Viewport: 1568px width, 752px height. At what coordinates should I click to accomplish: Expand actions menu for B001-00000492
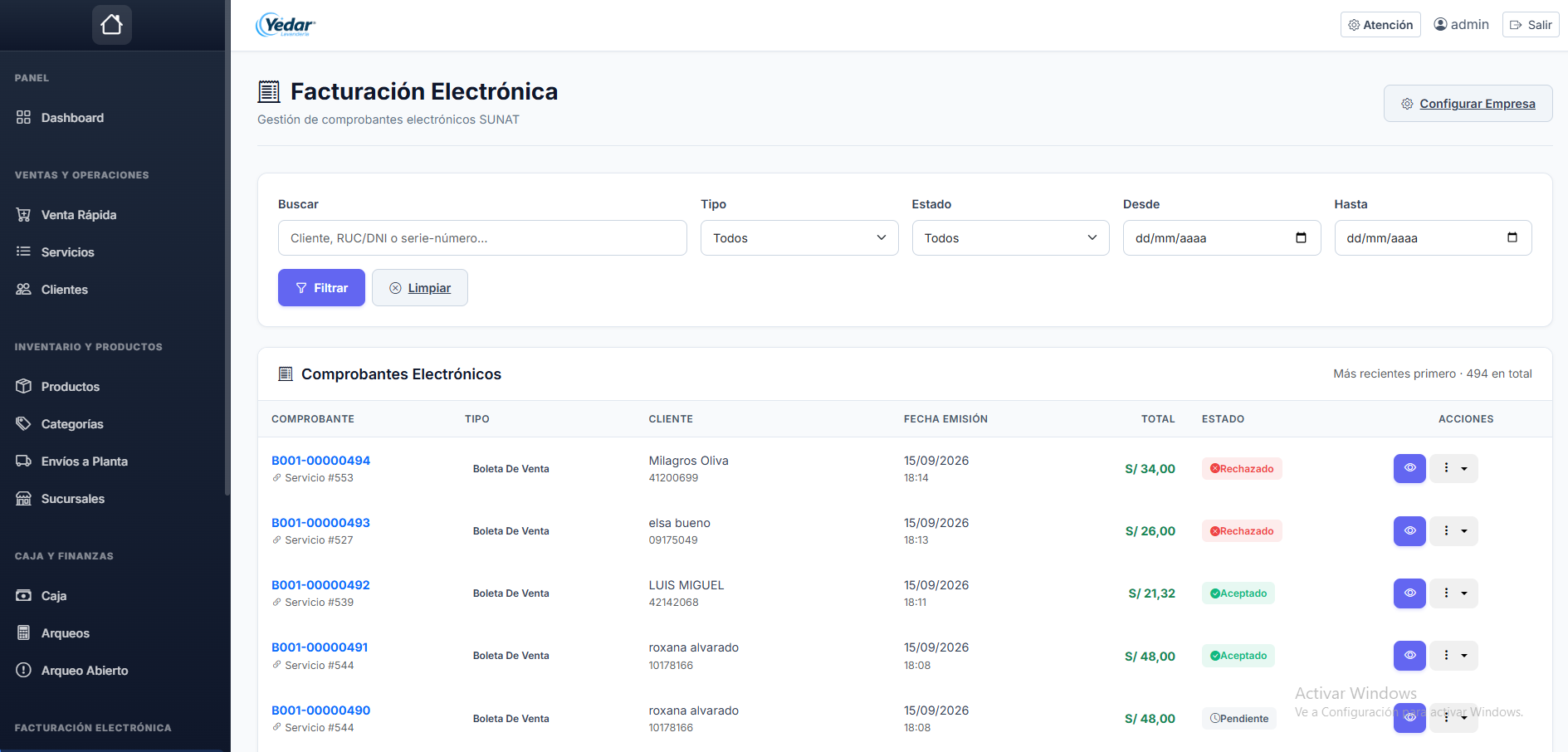click(x=1454, y=593)
